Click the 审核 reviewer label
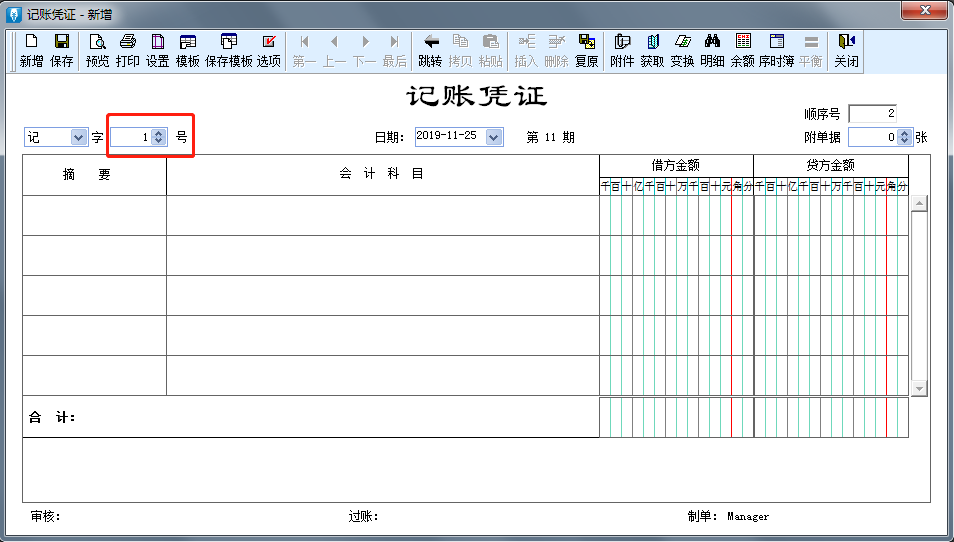Viewport: 954px width, 542px height. (x=46, y=516)
